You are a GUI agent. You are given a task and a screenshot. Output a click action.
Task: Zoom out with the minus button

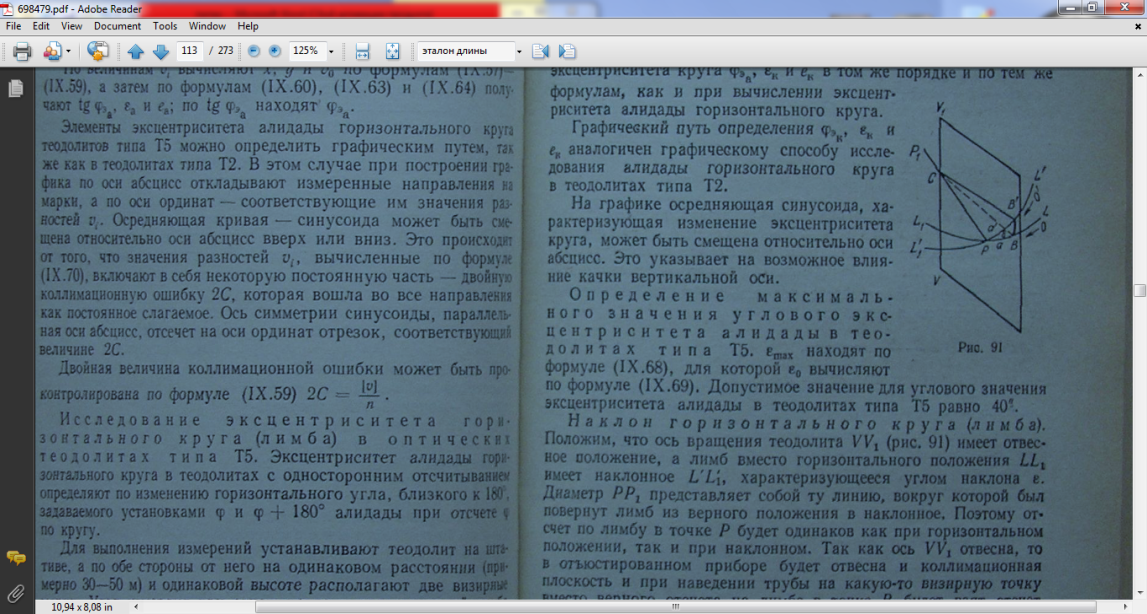[x=254, y=51]
